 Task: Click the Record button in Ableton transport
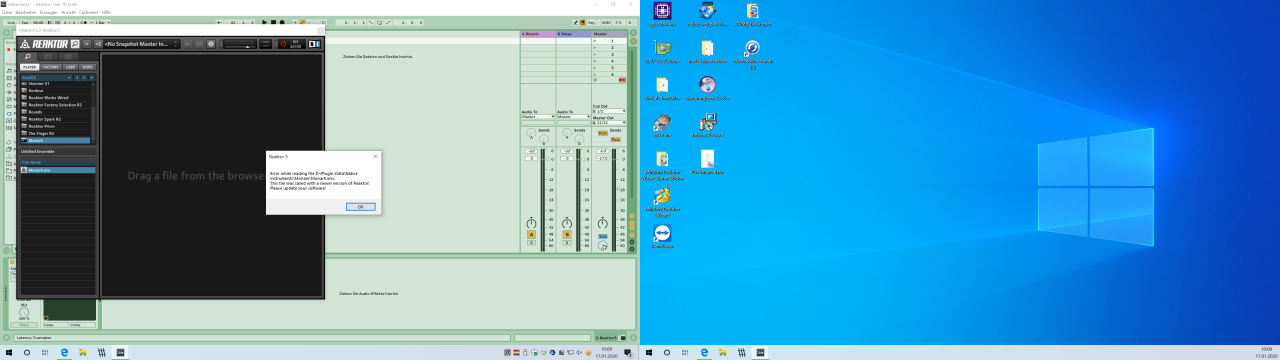click(x=282, y=22)
